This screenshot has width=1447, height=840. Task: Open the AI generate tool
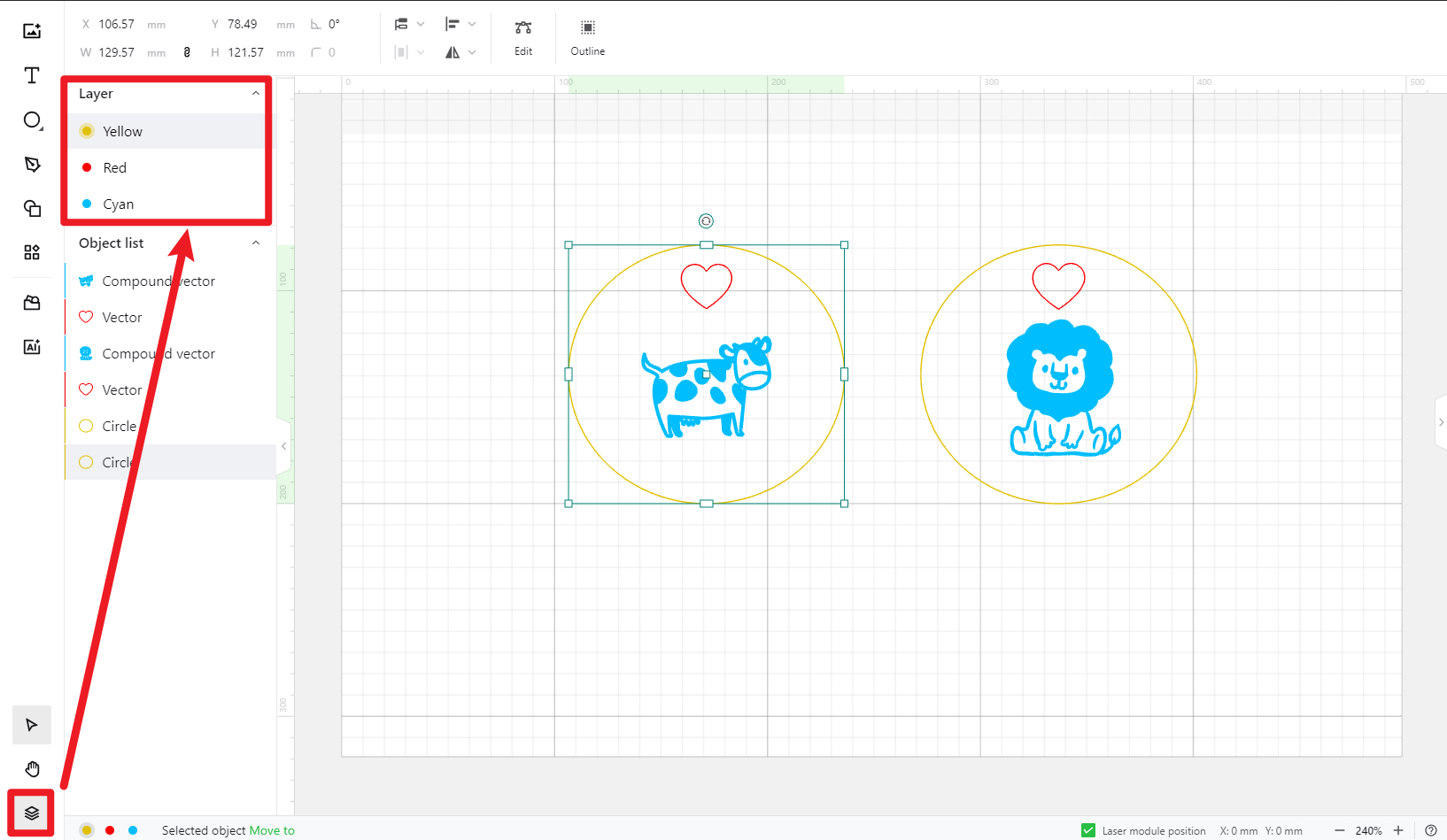point(32,346)
